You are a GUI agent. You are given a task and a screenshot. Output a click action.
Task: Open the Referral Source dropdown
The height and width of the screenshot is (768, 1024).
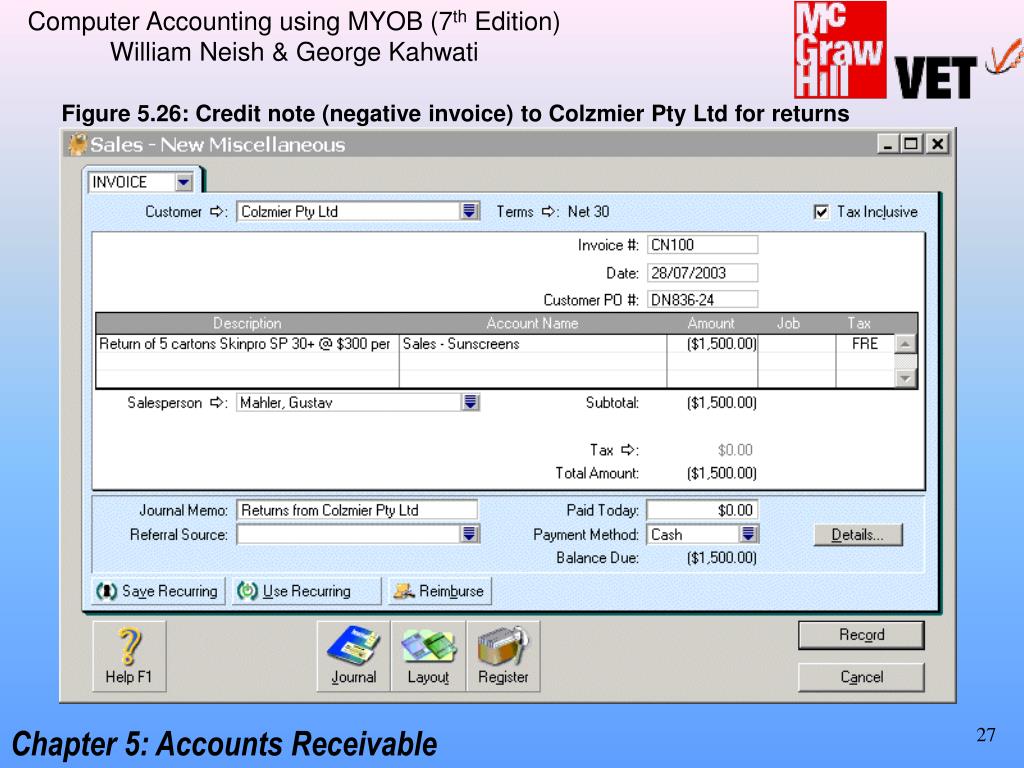coord(469,534)
